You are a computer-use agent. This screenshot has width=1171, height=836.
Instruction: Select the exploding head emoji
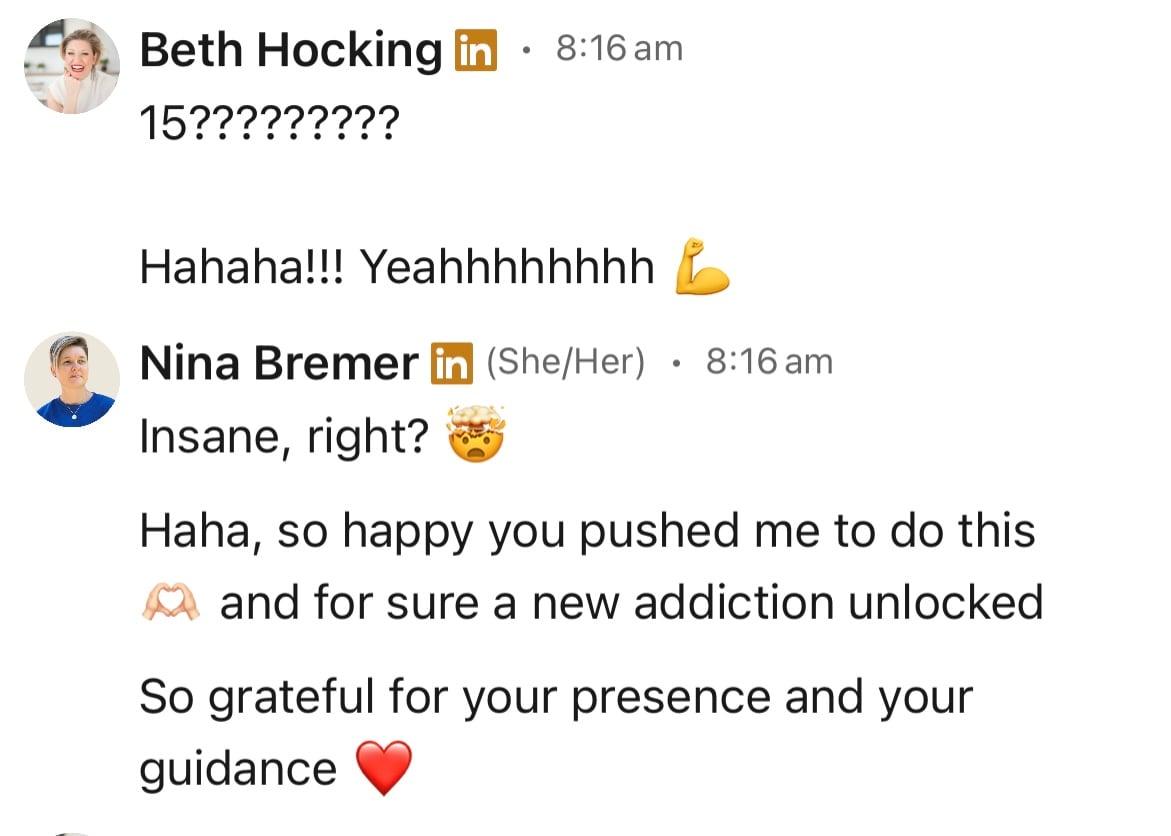point(477,436)
